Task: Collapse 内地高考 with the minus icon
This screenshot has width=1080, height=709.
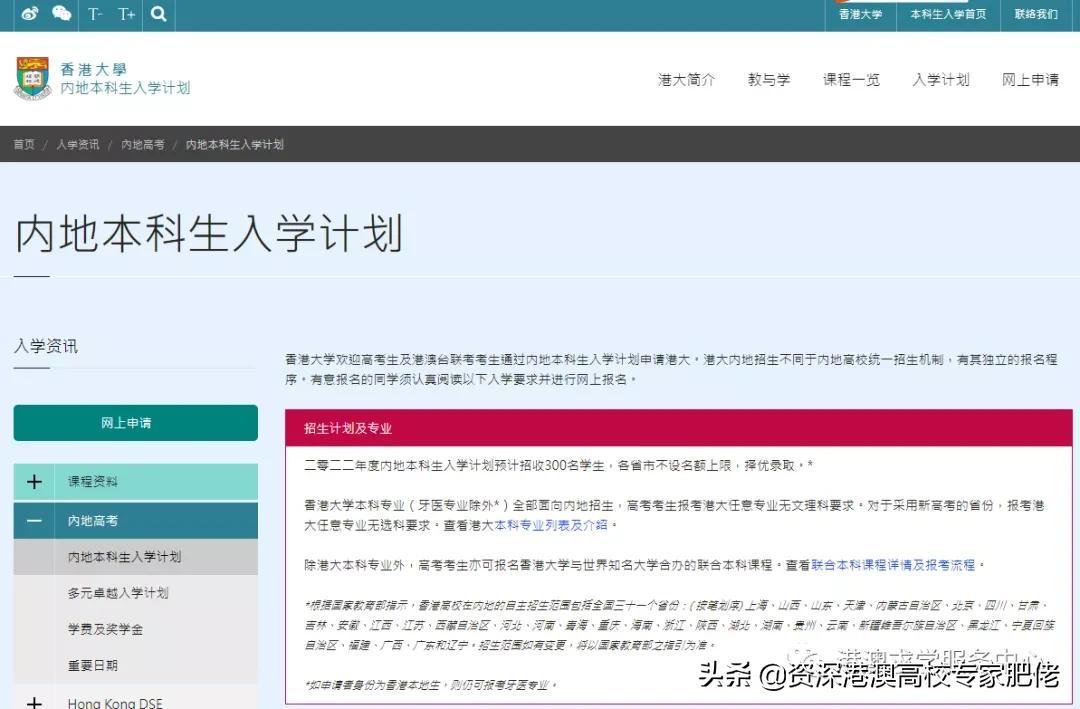Action: (34, 520)
